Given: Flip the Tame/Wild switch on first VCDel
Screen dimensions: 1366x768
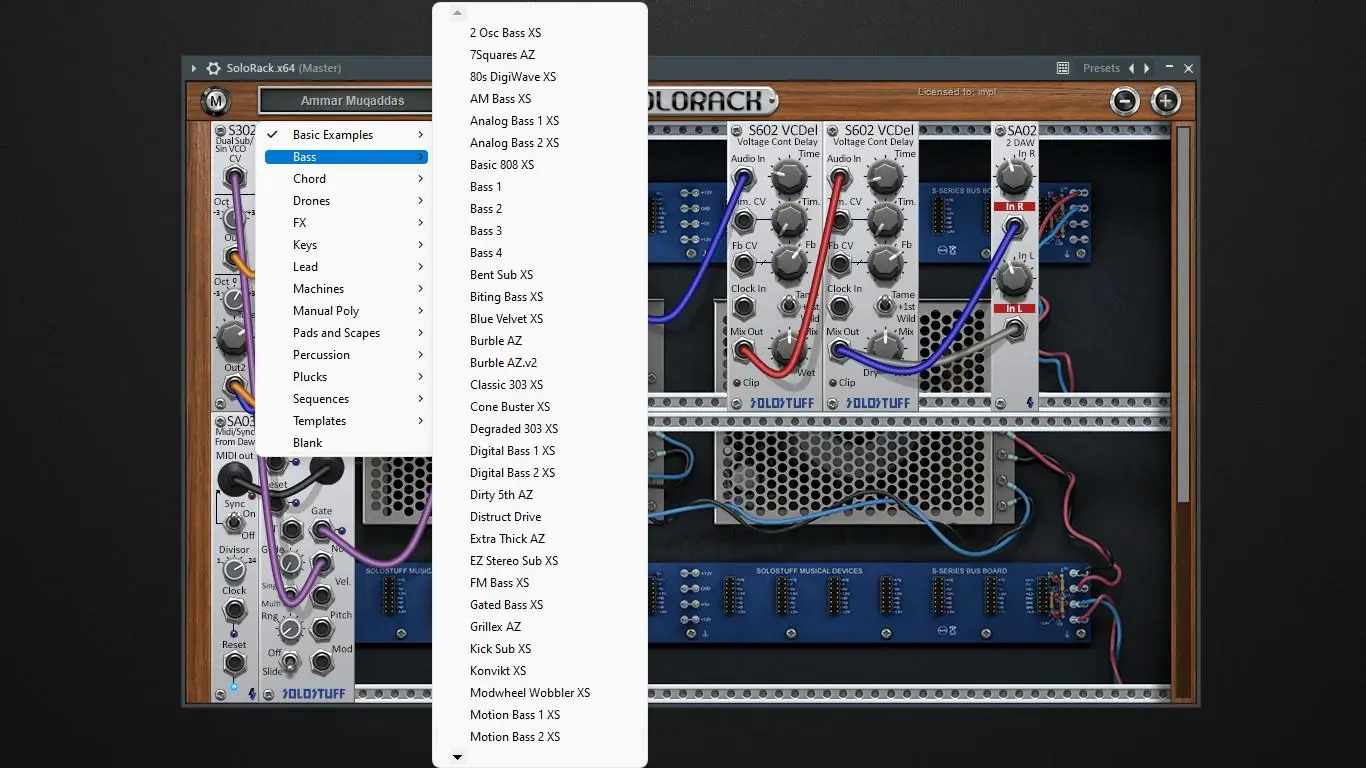Looking at the screenshot, I should [x=789, y=305].
